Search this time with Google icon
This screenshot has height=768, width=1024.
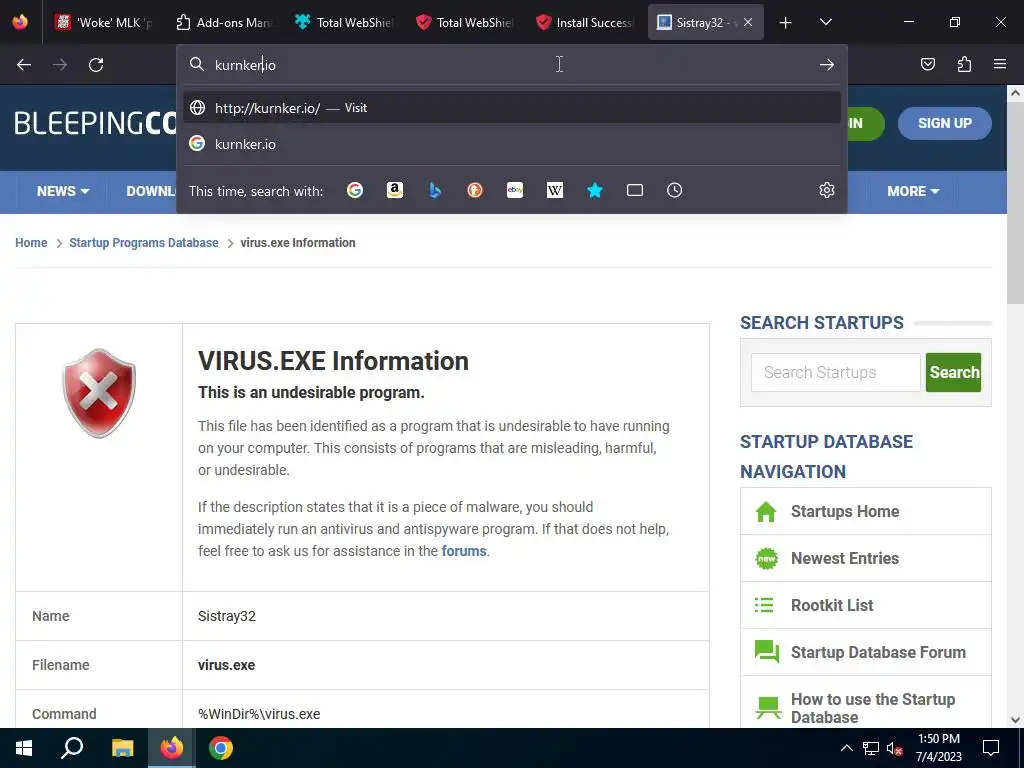(355, 190)
